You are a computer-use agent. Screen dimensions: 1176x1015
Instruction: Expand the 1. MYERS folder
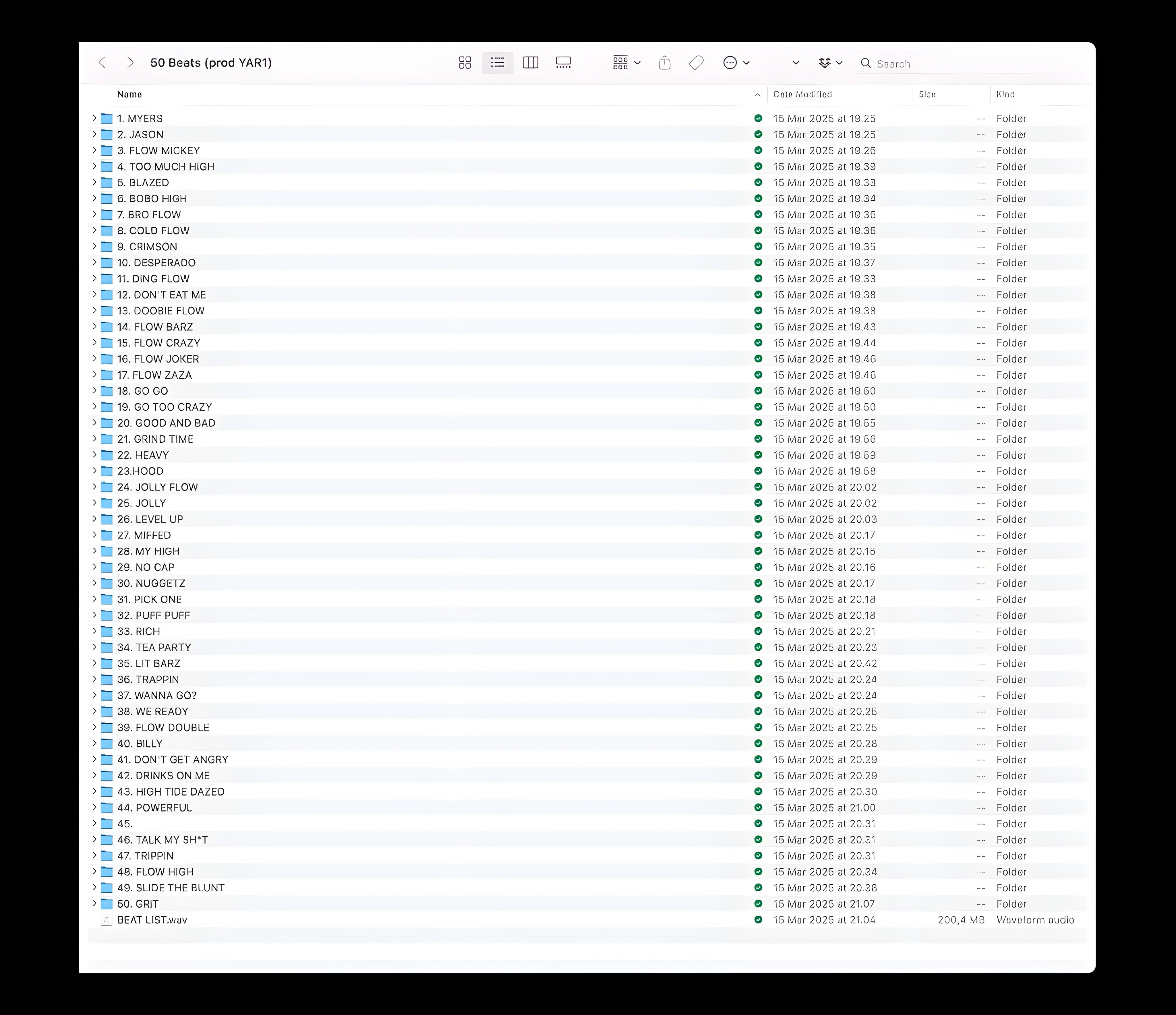click(95, 118)
